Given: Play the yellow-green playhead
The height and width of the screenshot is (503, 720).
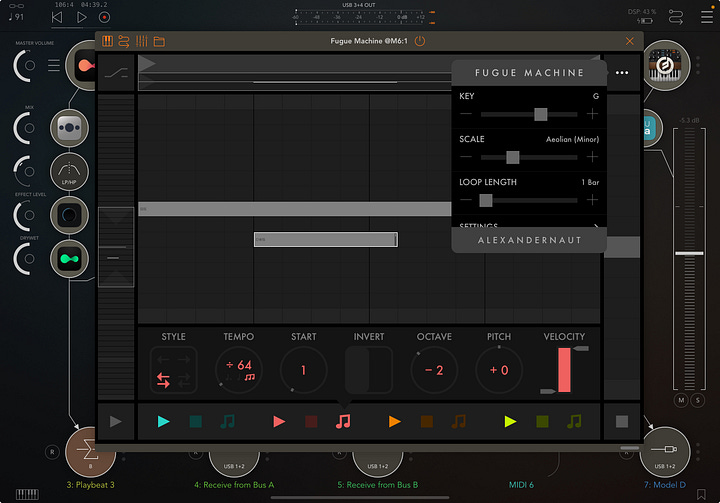Looking at the screenshot, I should [x=510, y=421].
